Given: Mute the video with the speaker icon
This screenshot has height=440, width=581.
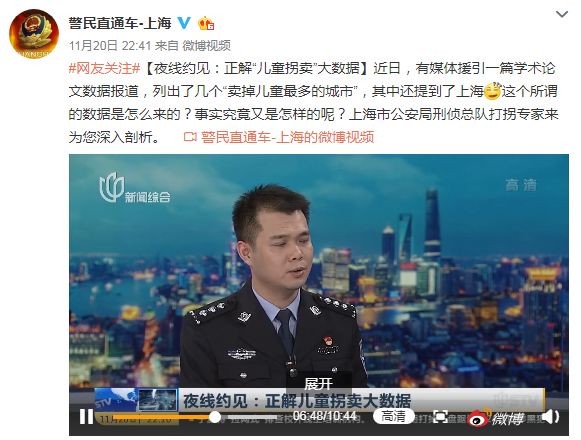Looking at the screenshot, I should pos(550,417).
